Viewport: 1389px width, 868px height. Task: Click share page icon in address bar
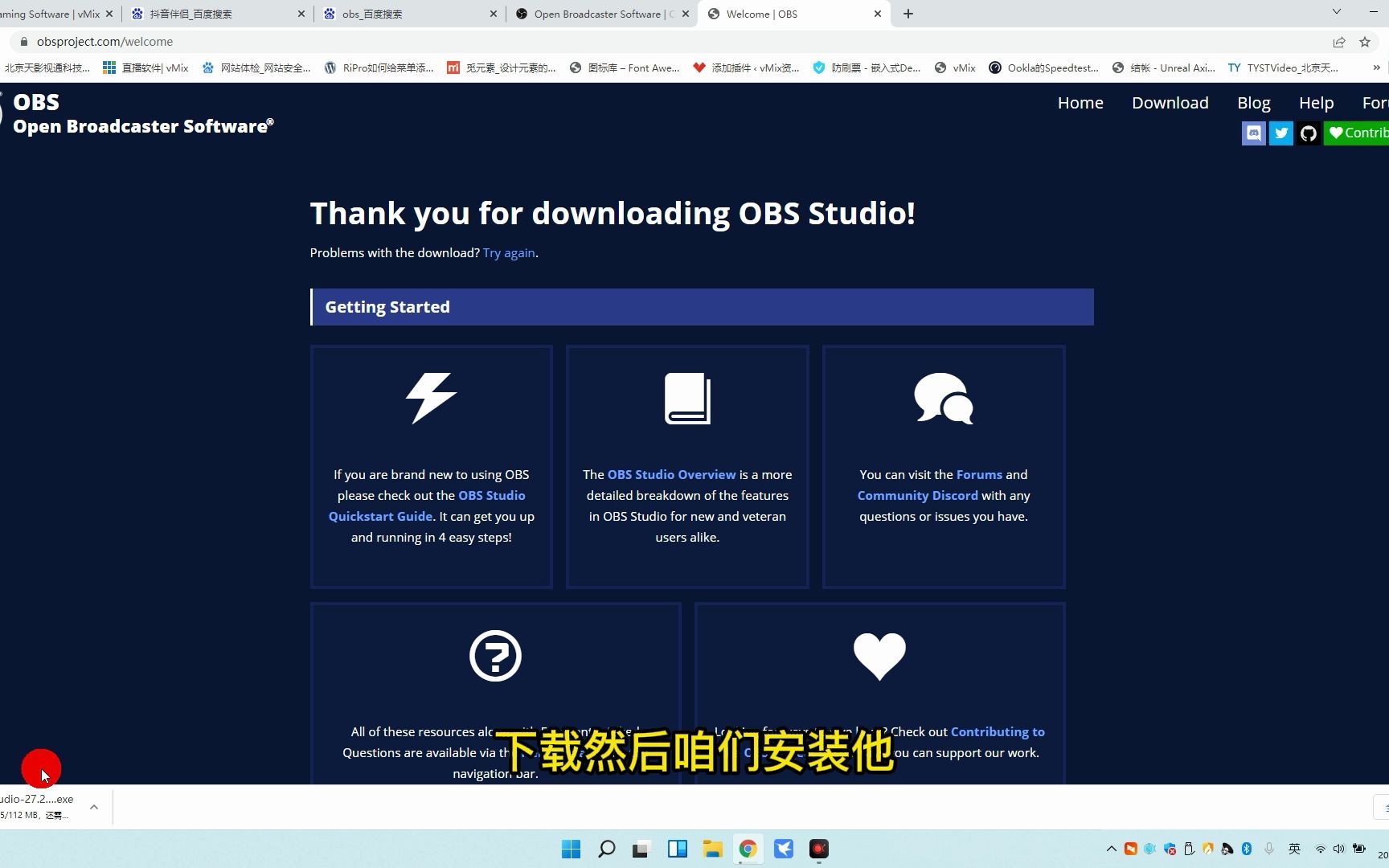[1339, 42]
